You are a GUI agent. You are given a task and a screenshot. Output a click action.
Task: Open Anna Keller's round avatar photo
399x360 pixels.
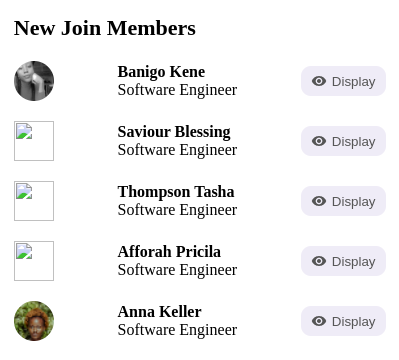(x=34, y=321)
